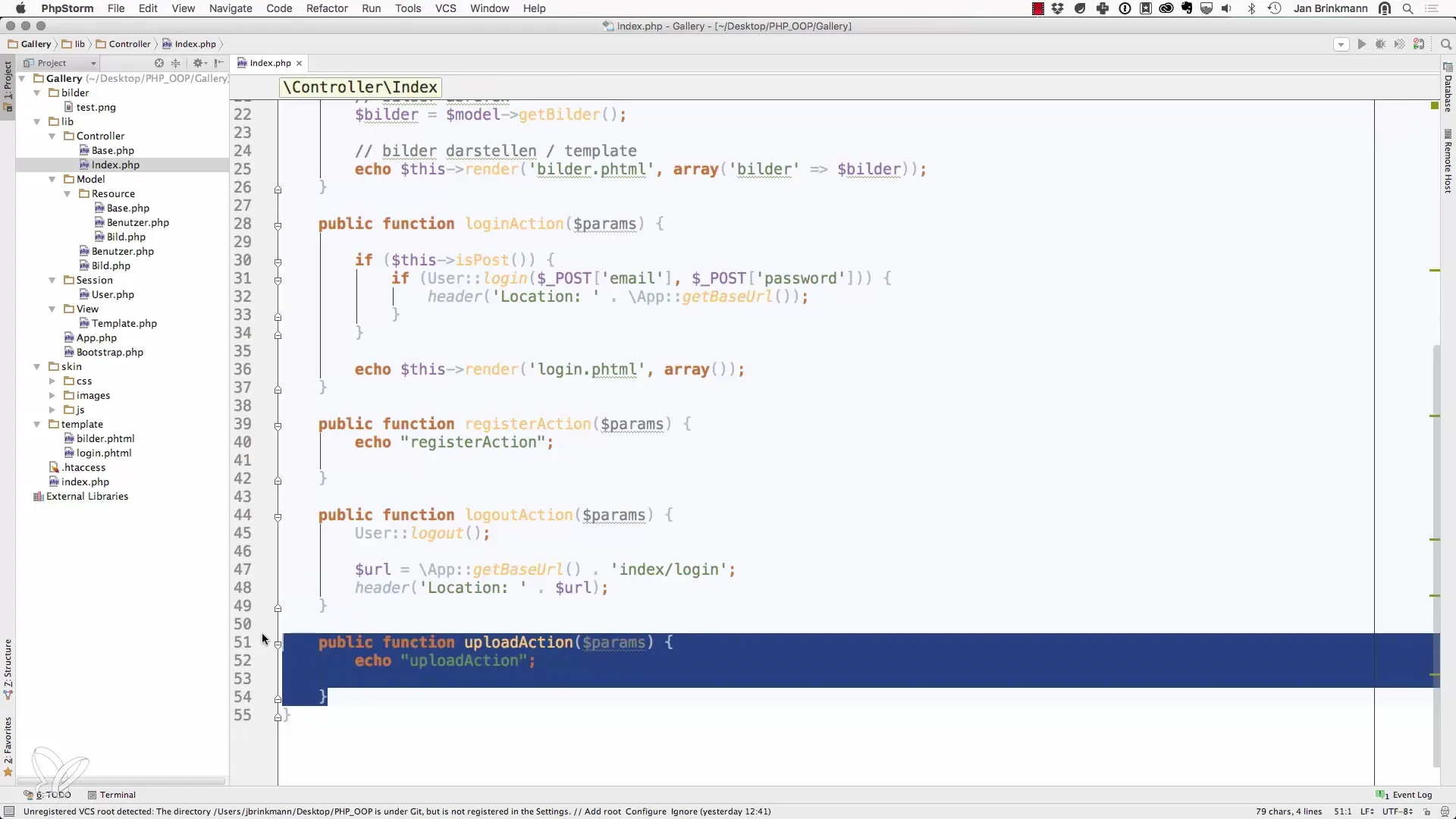Open the Project panel settings gear

click(x=199, y=63)
